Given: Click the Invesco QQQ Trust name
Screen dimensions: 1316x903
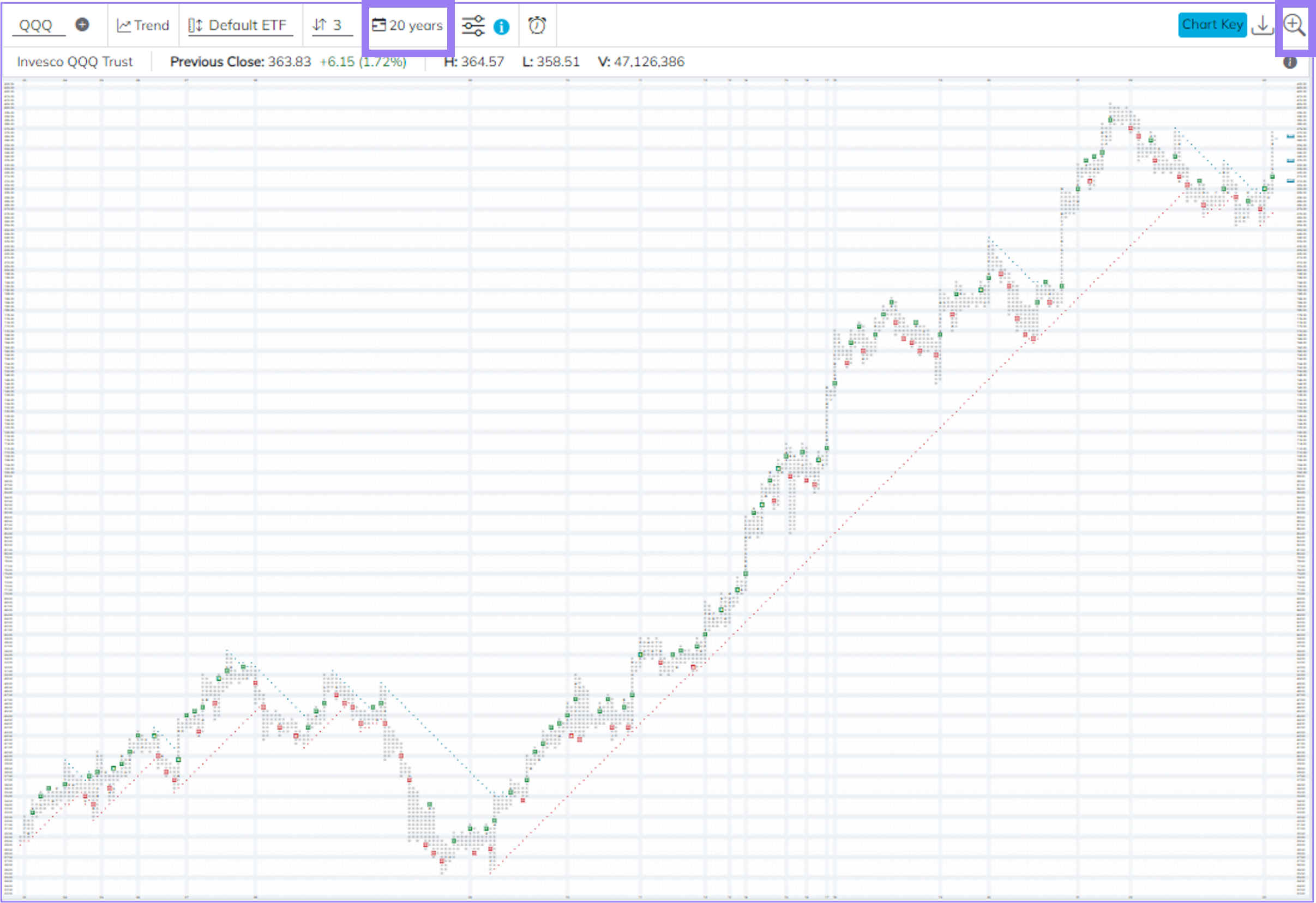Looking at the screenshot, I should pyautogui.click(x=75, y=62).
